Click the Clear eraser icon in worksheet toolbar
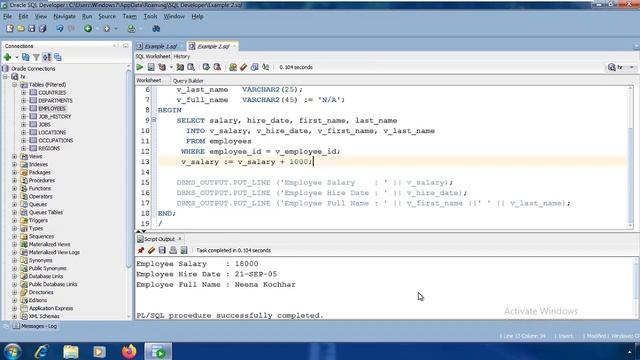640x360 pixels. 244,67
